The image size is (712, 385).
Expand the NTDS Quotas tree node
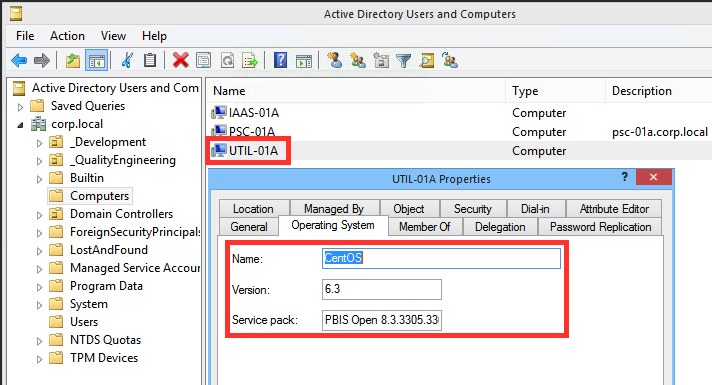point(39,341)
